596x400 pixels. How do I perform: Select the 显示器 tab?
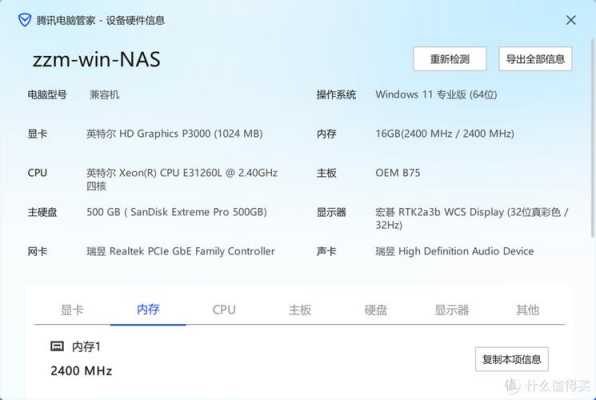click(452, 310)
